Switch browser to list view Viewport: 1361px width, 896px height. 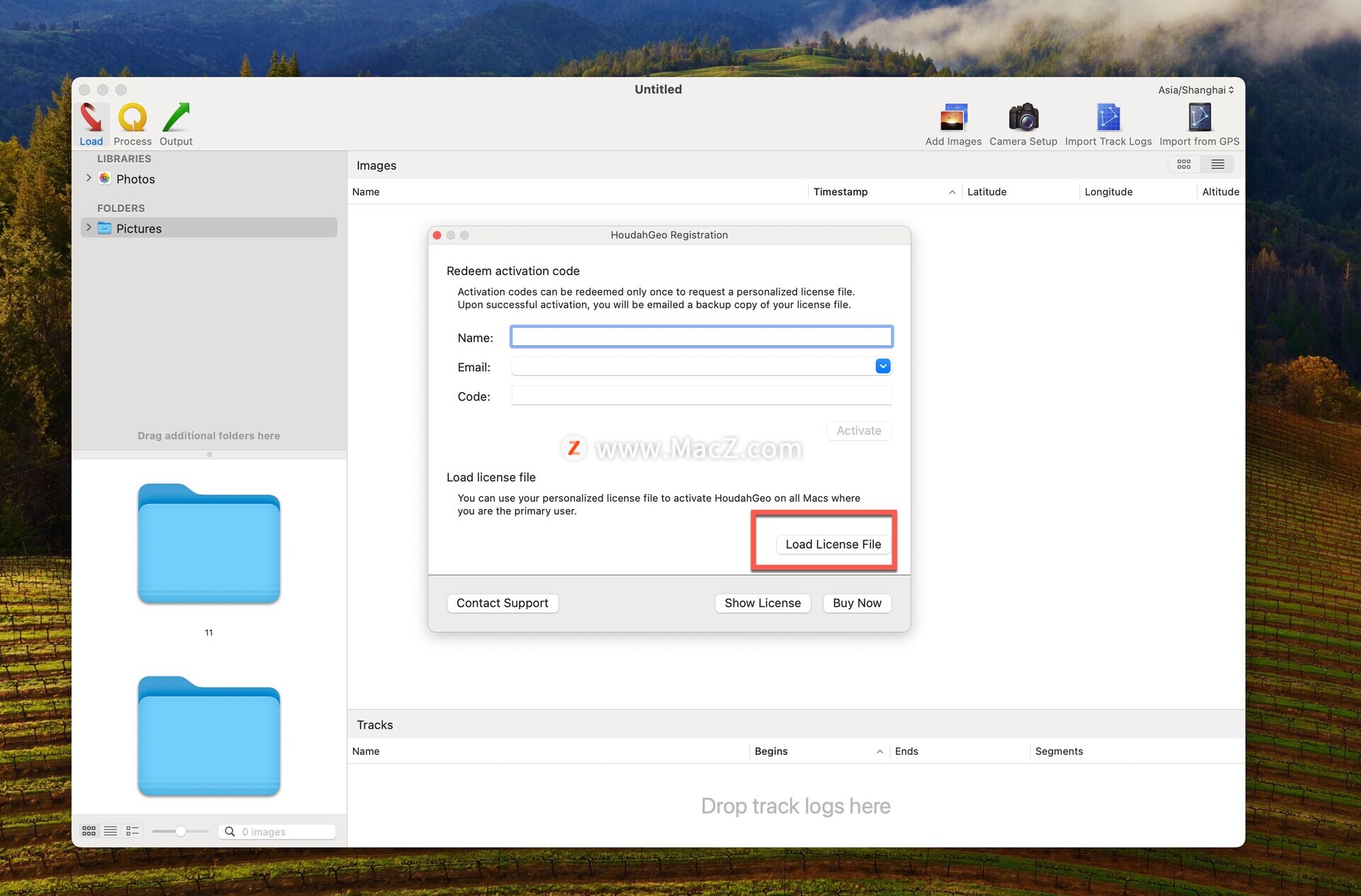click(x=111, y=831)
